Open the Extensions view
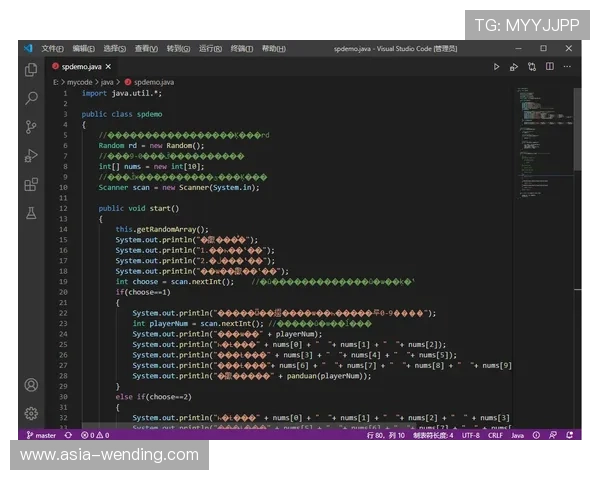 click(x=31, y=184)
